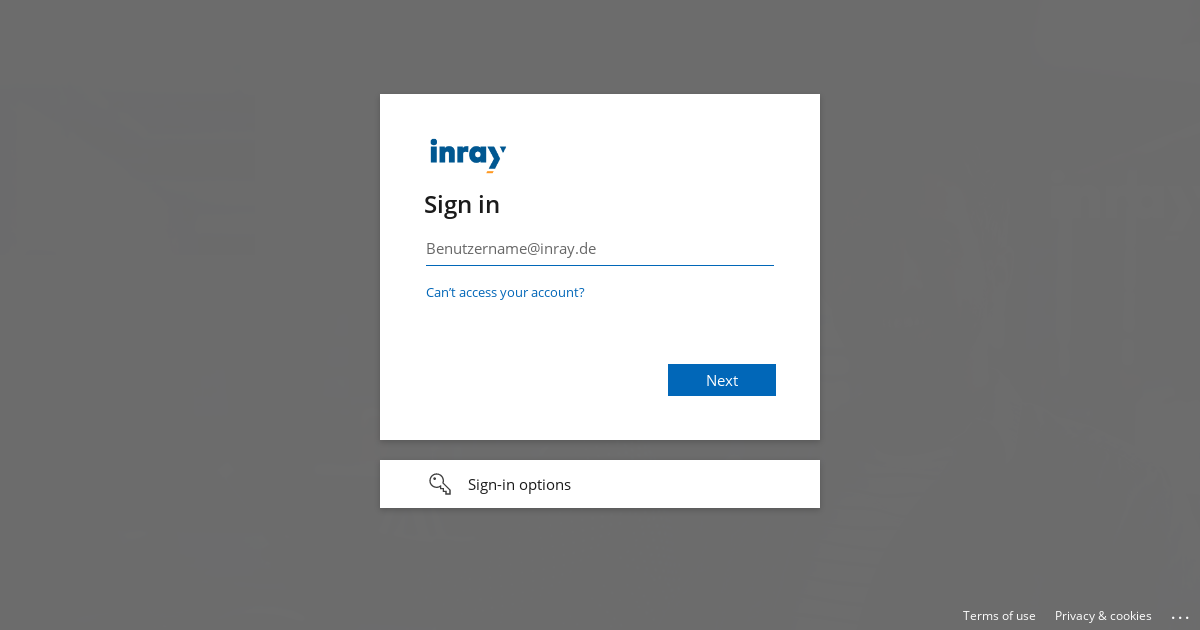Open Sign-in options panel
This screenshot has width=1200, height=630.
[600, 484]
